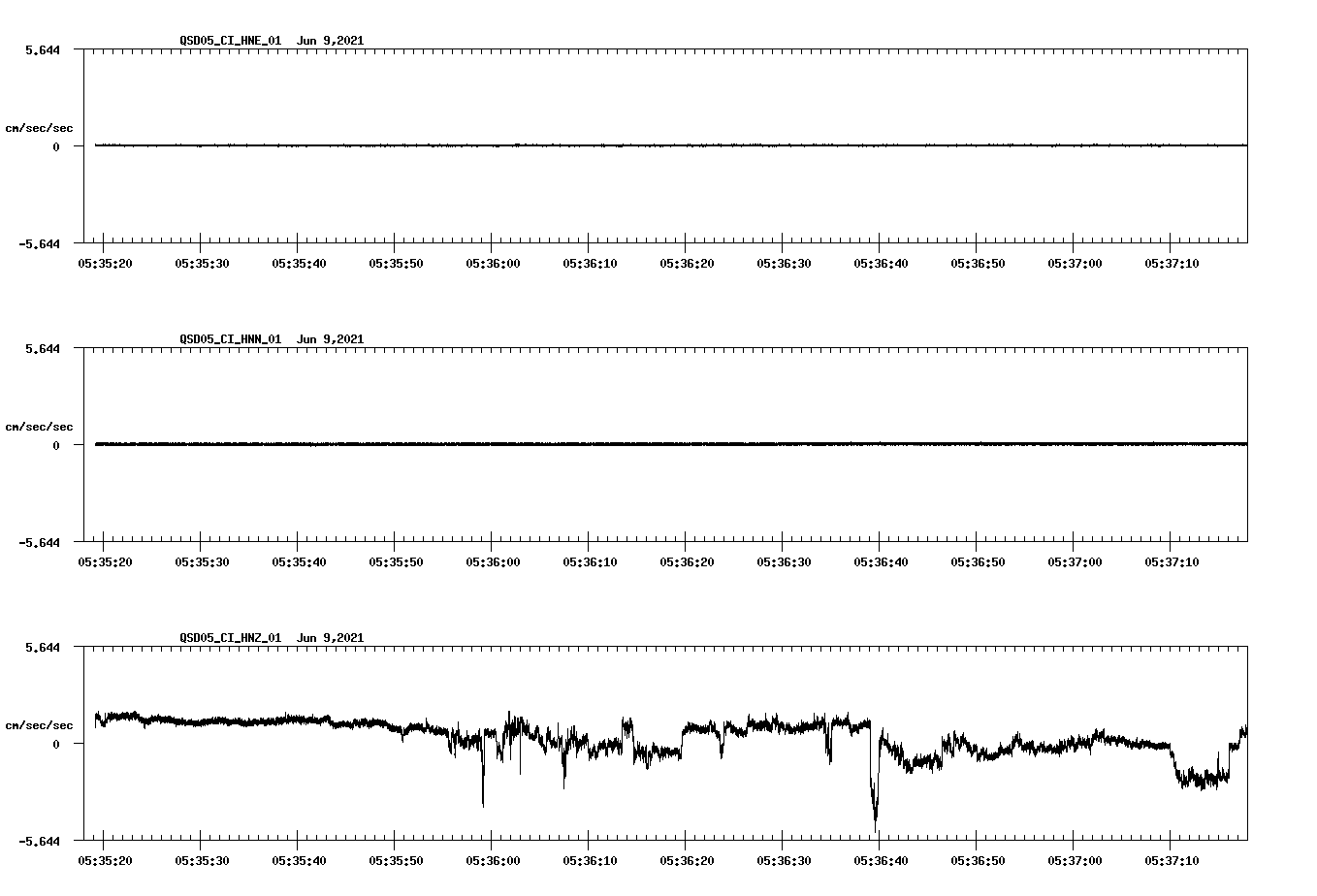
Task: Click the 05:37:10 time label under HNN plot
Action: [1172, 562]
